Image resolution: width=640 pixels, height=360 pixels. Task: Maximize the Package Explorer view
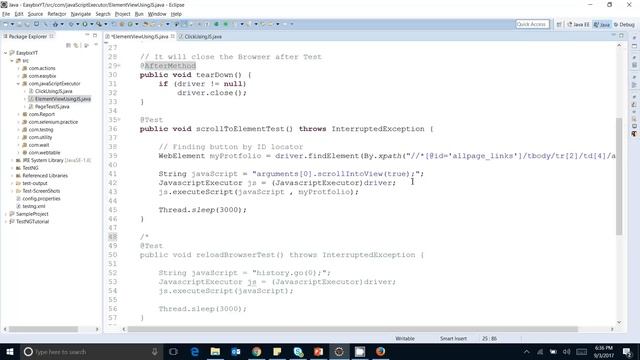coord(95,36)
